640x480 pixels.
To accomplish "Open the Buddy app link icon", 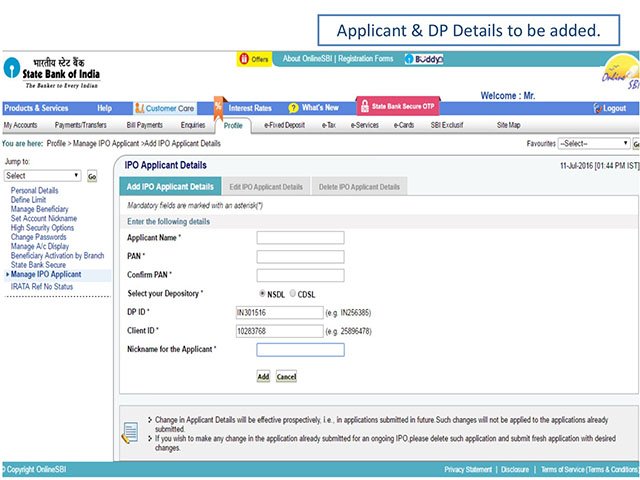I will tap(424, 59).
